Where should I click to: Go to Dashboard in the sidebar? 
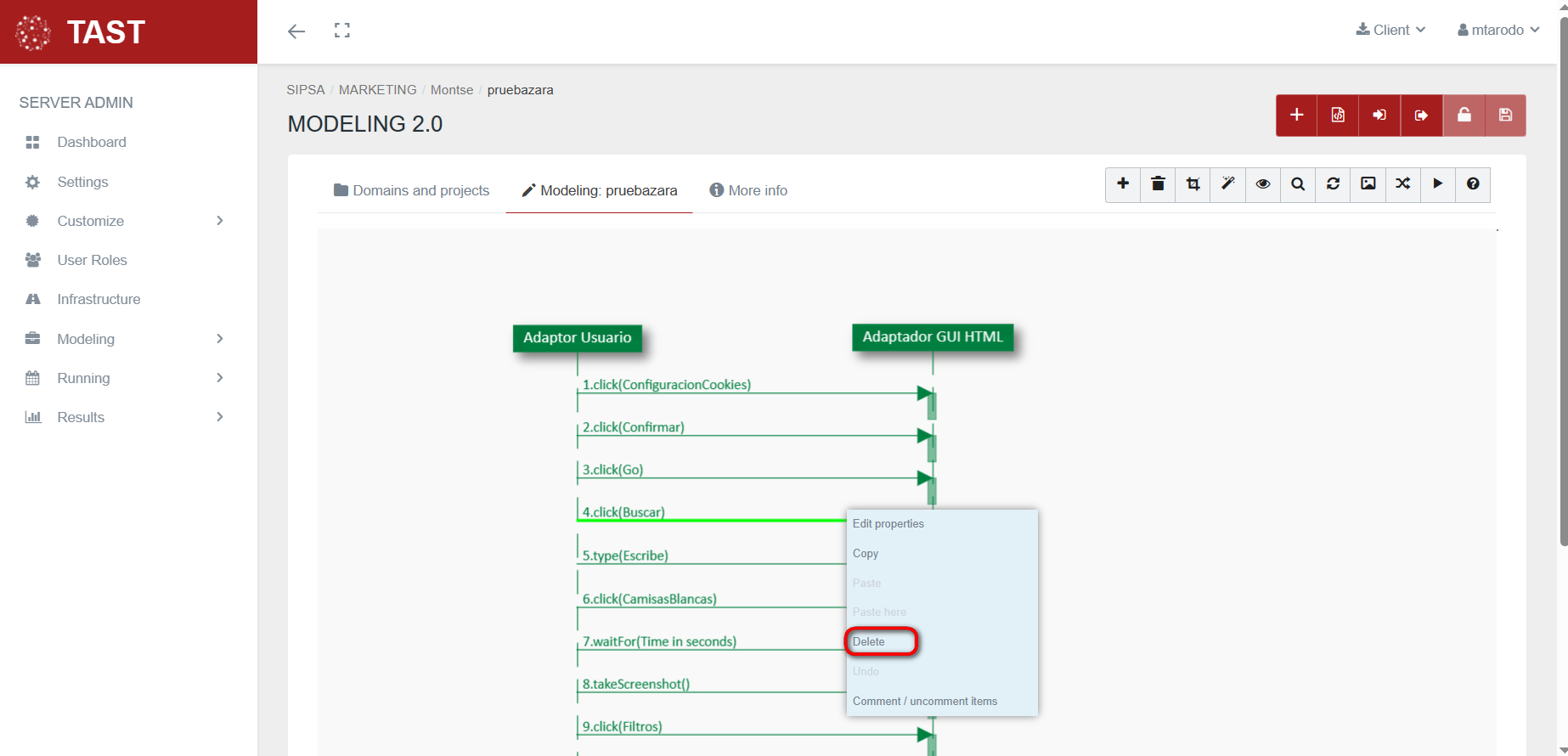(x=92, y=142)
